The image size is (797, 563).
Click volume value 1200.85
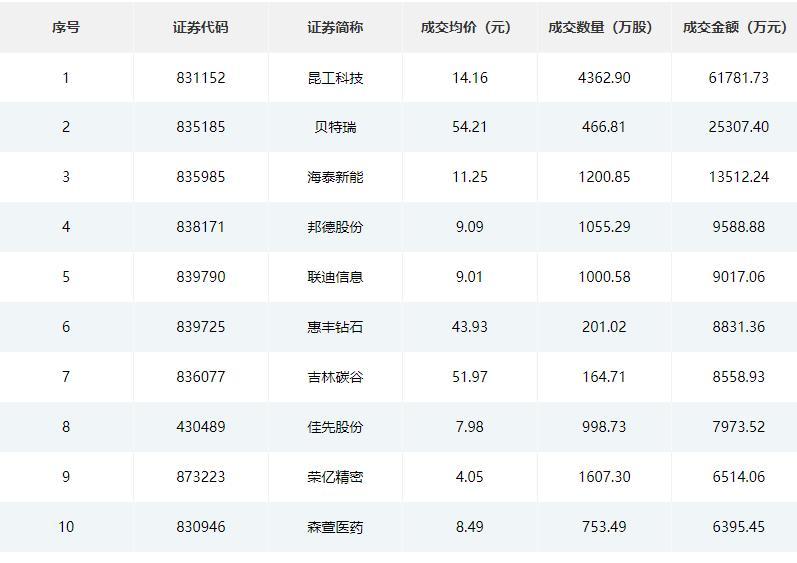coord(604,177)
